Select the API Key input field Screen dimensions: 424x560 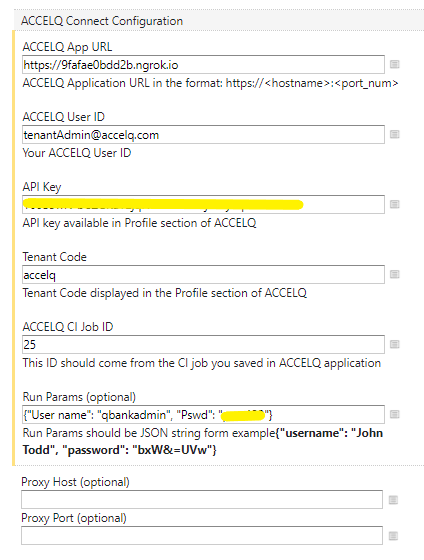tap(203, 205)
